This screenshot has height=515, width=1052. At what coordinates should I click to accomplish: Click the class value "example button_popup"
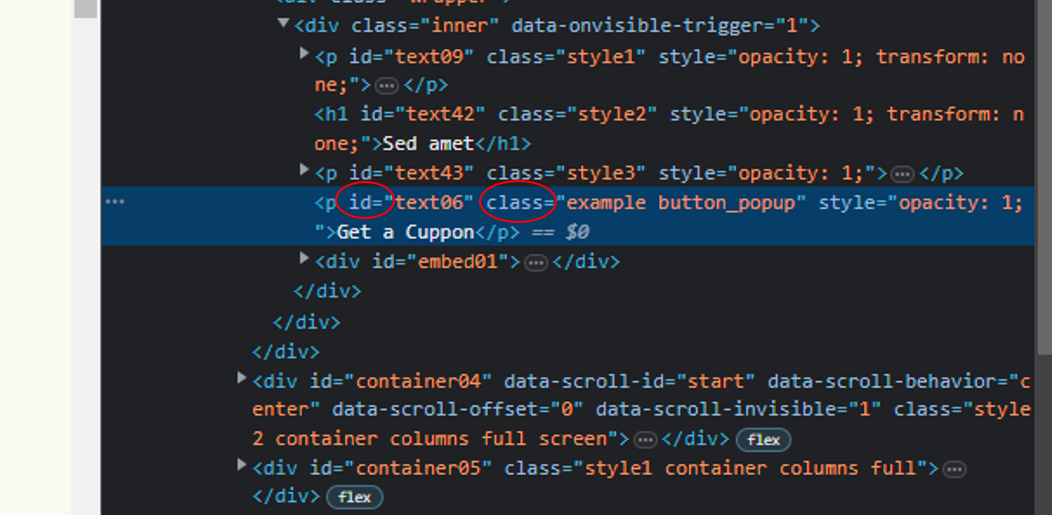(686, 203)
